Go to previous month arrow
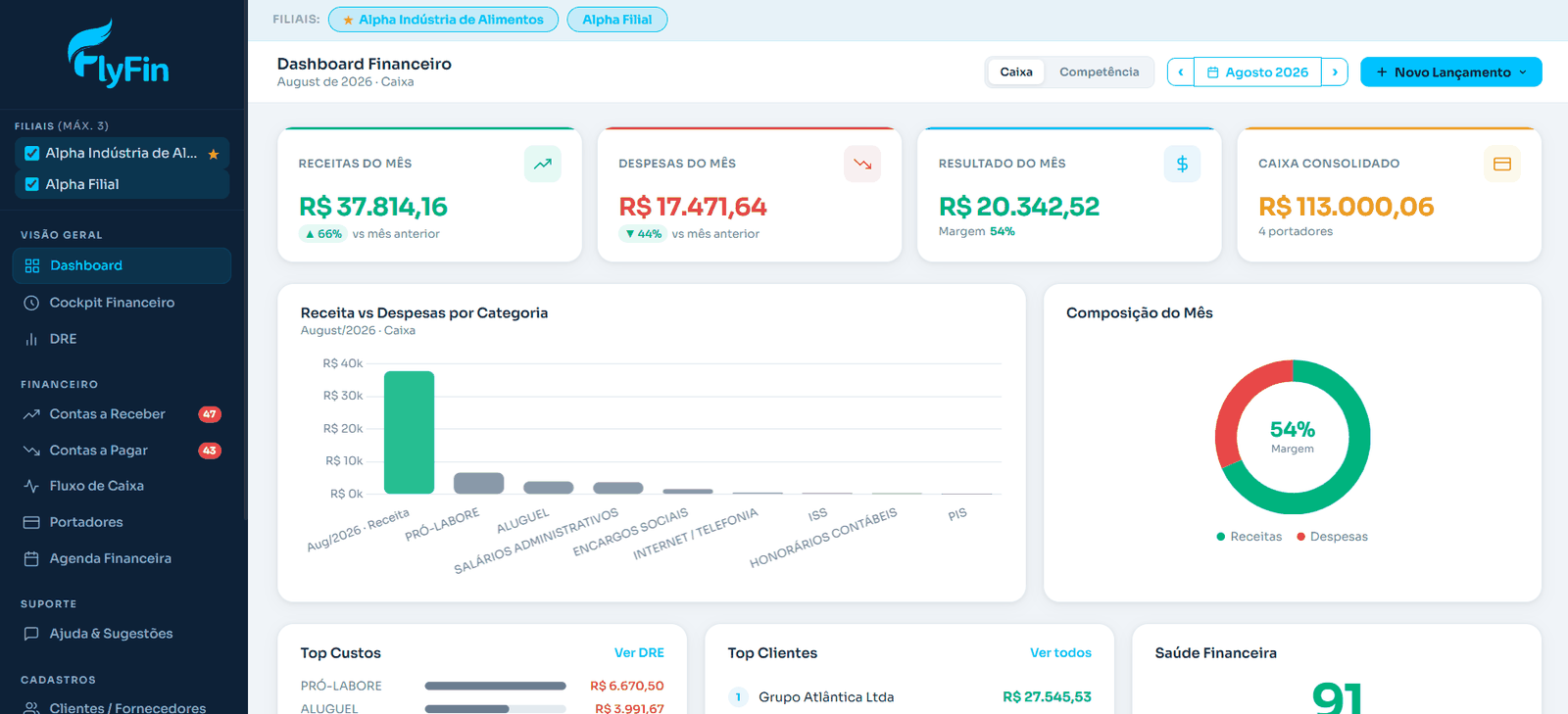 1181,71
